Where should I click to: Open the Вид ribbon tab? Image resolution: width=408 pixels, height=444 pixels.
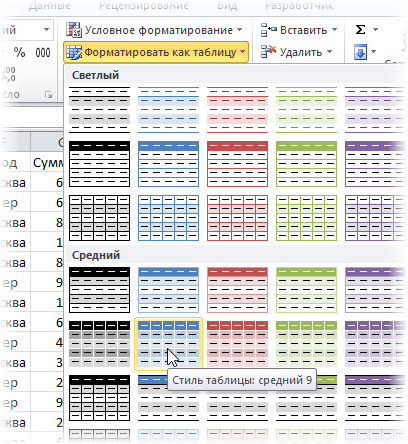(x=227, y=6)
